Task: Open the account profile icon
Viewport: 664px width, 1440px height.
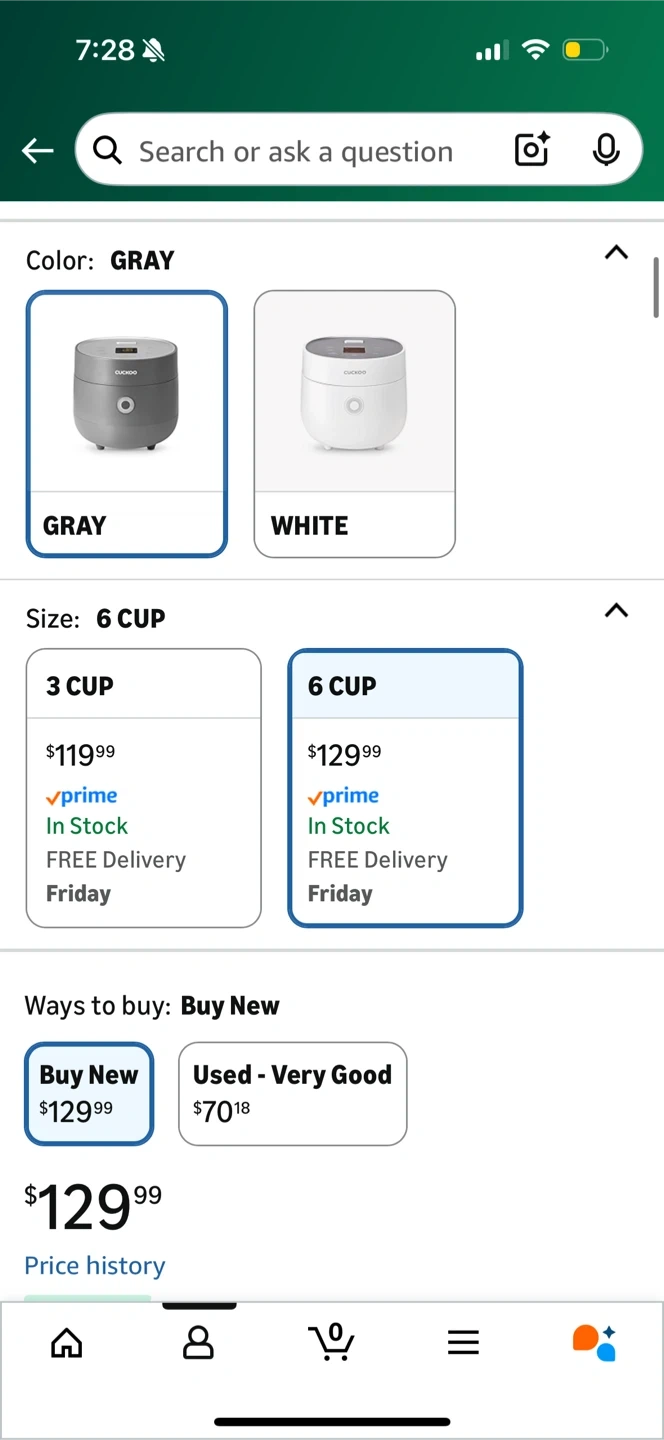Action: pos(198,1343)
